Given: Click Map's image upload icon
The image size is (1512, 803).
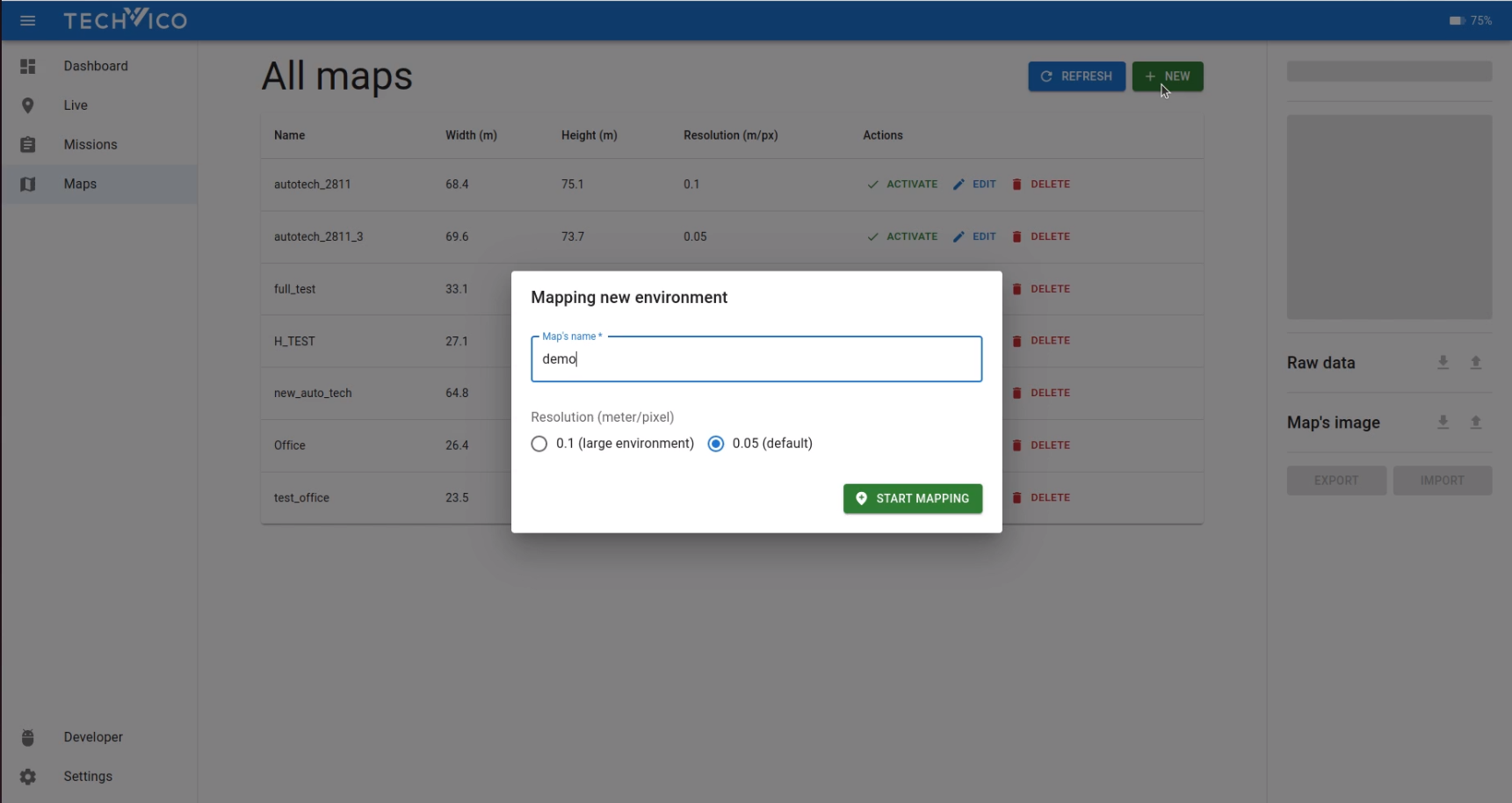Looking at the screenshot, I should tap(1476, 422).
